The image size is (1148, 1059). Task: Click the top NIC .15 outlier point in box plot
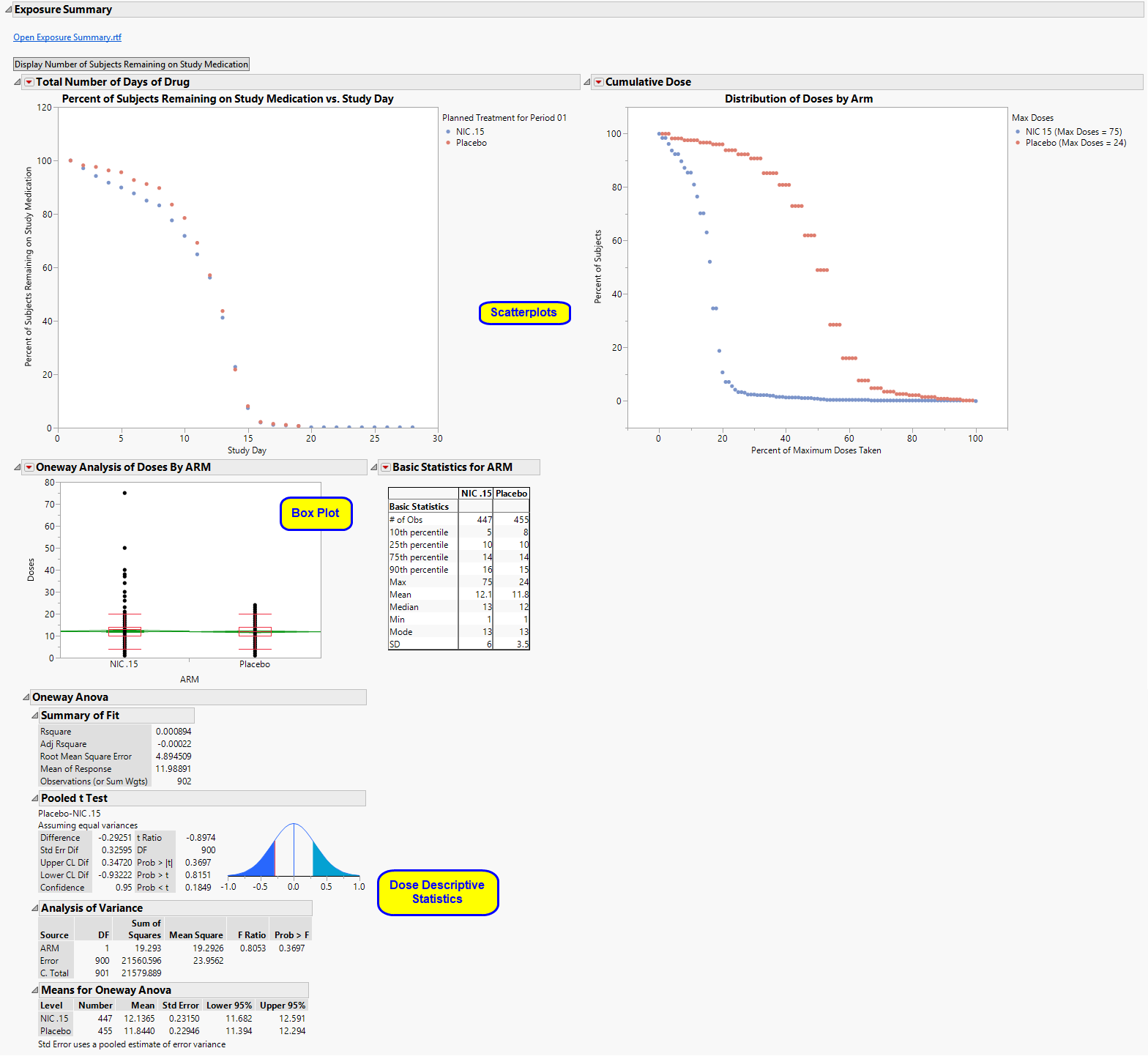click(x=124, y=493)
